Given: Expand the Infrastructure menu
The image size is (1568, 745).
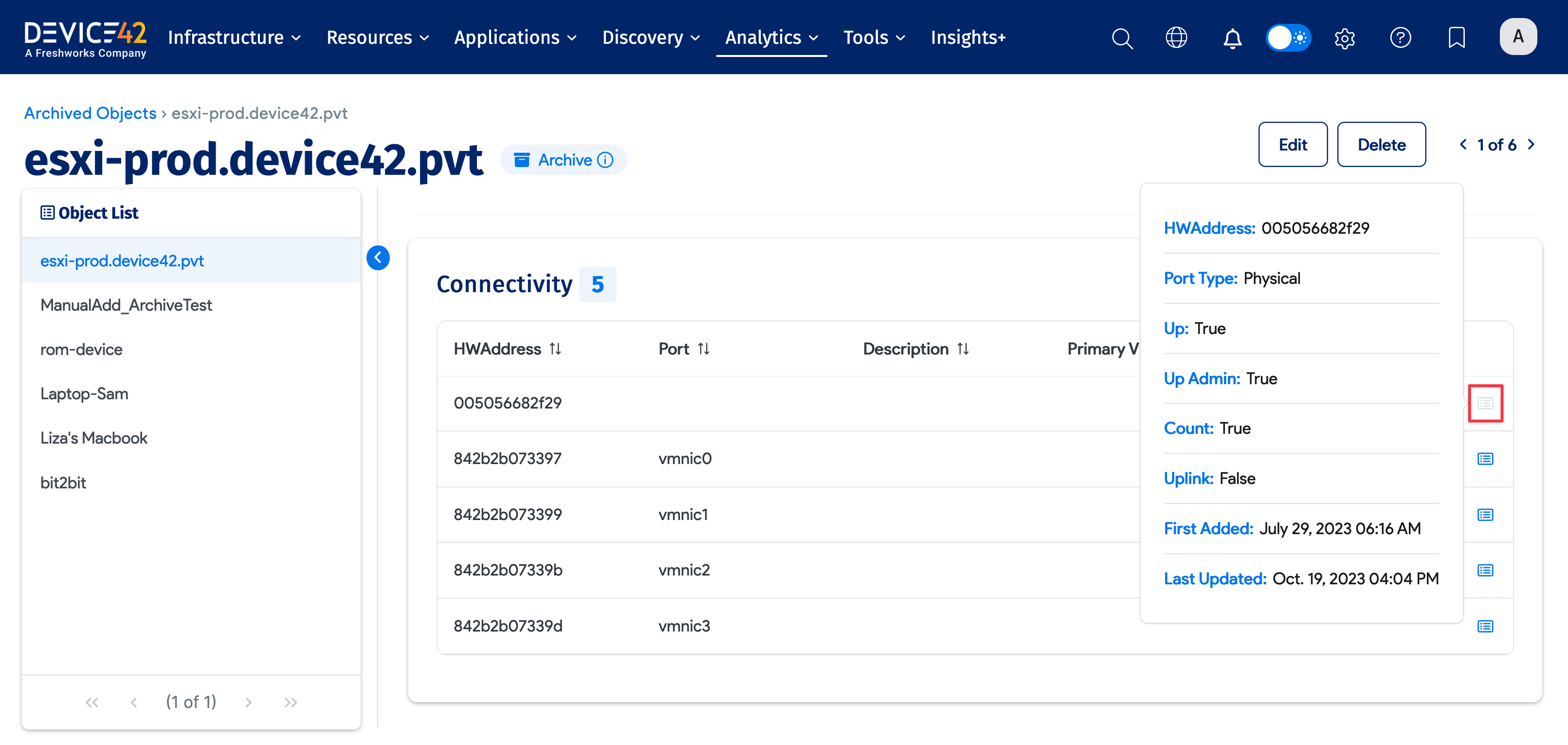Looking at the screenshot, I should 235,38.
